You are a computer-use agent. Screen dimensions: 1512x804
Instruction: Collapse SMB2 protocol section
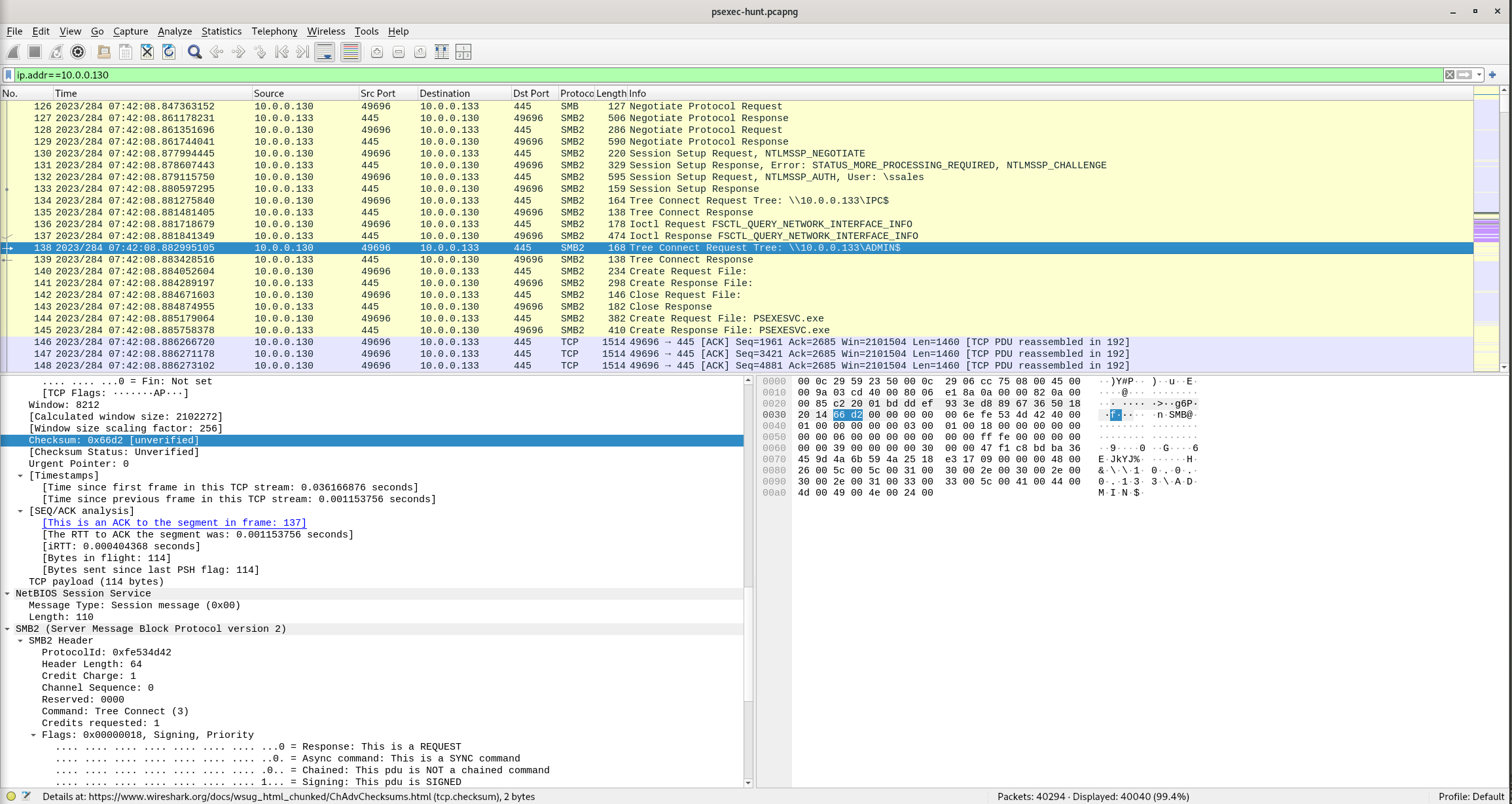tap(7, 629)
